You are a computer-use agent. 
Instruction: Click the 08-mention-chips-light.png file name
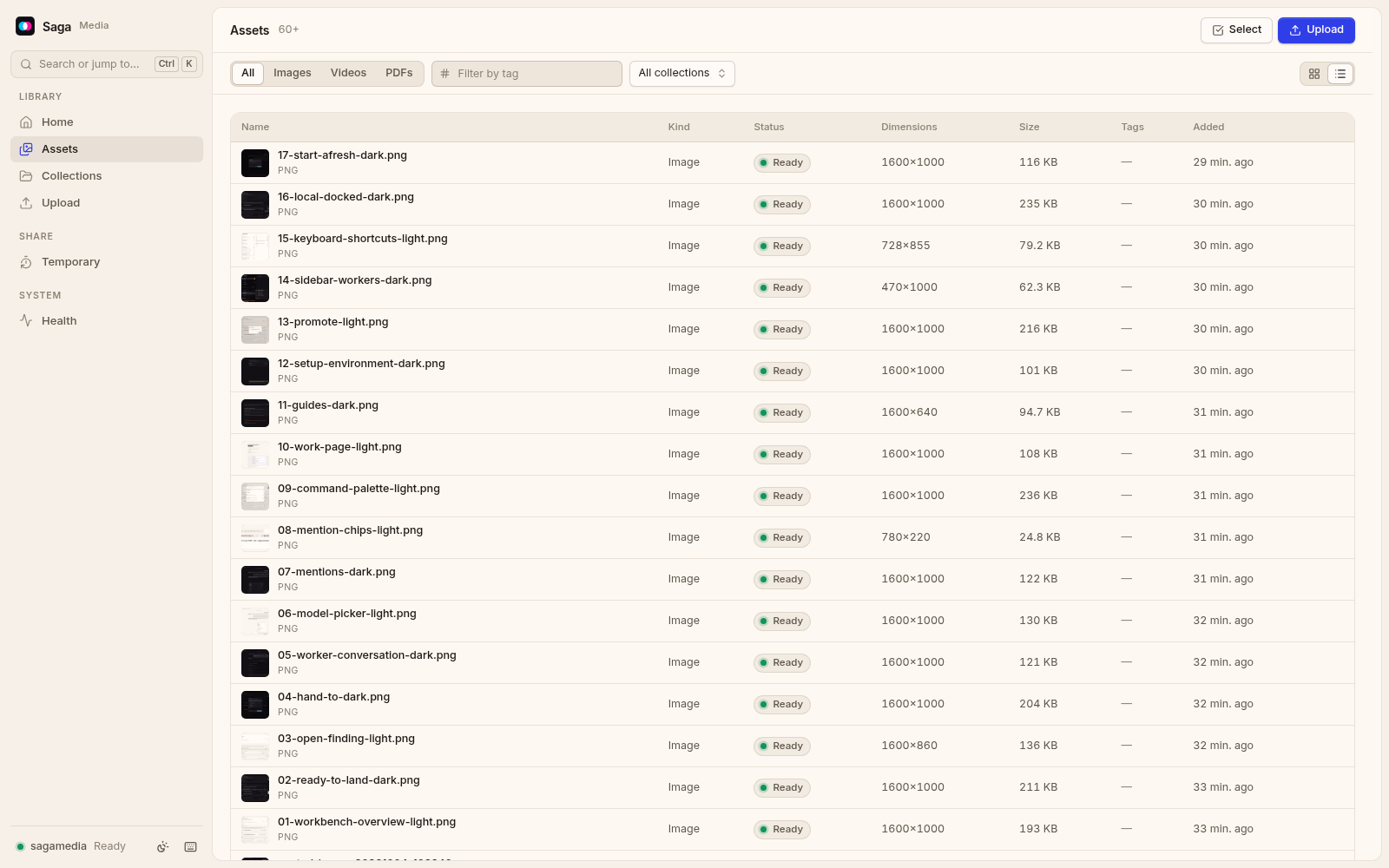coord(350,530)
